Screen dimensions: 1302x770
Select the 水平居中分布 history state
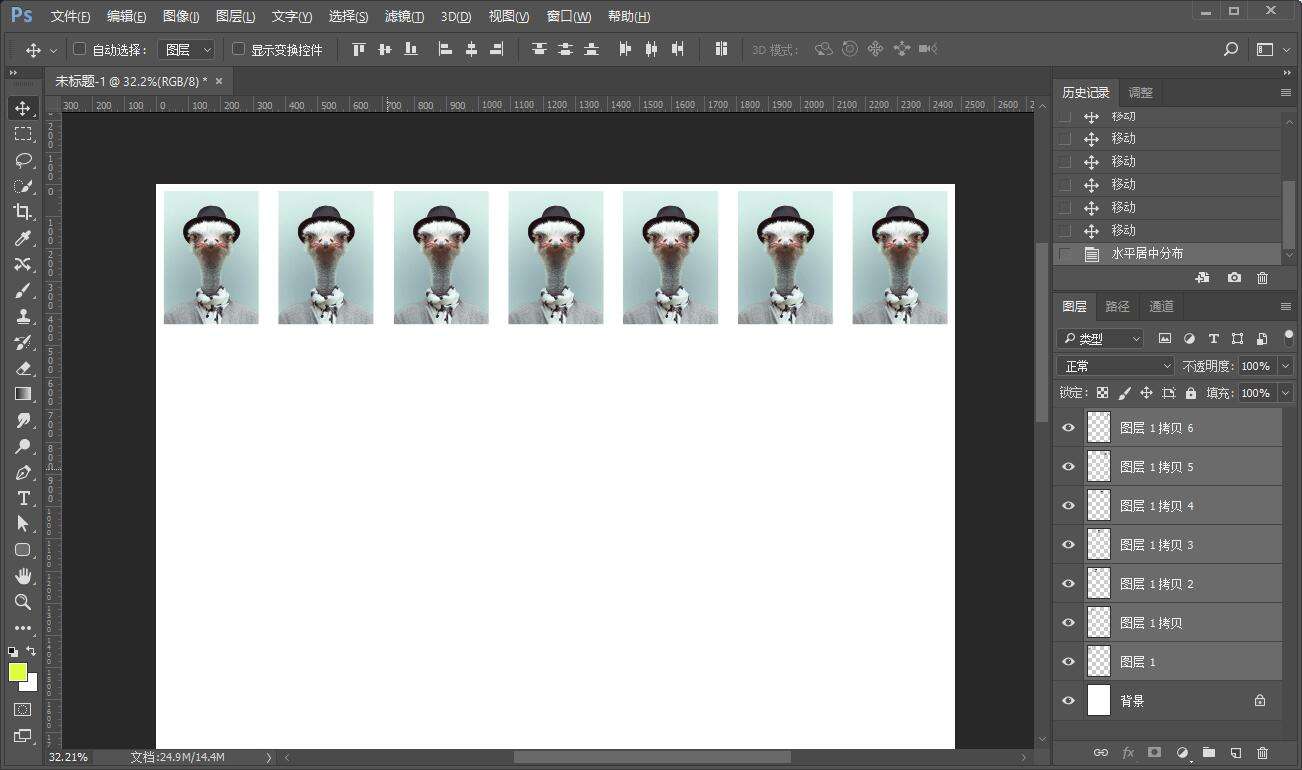1167,254
